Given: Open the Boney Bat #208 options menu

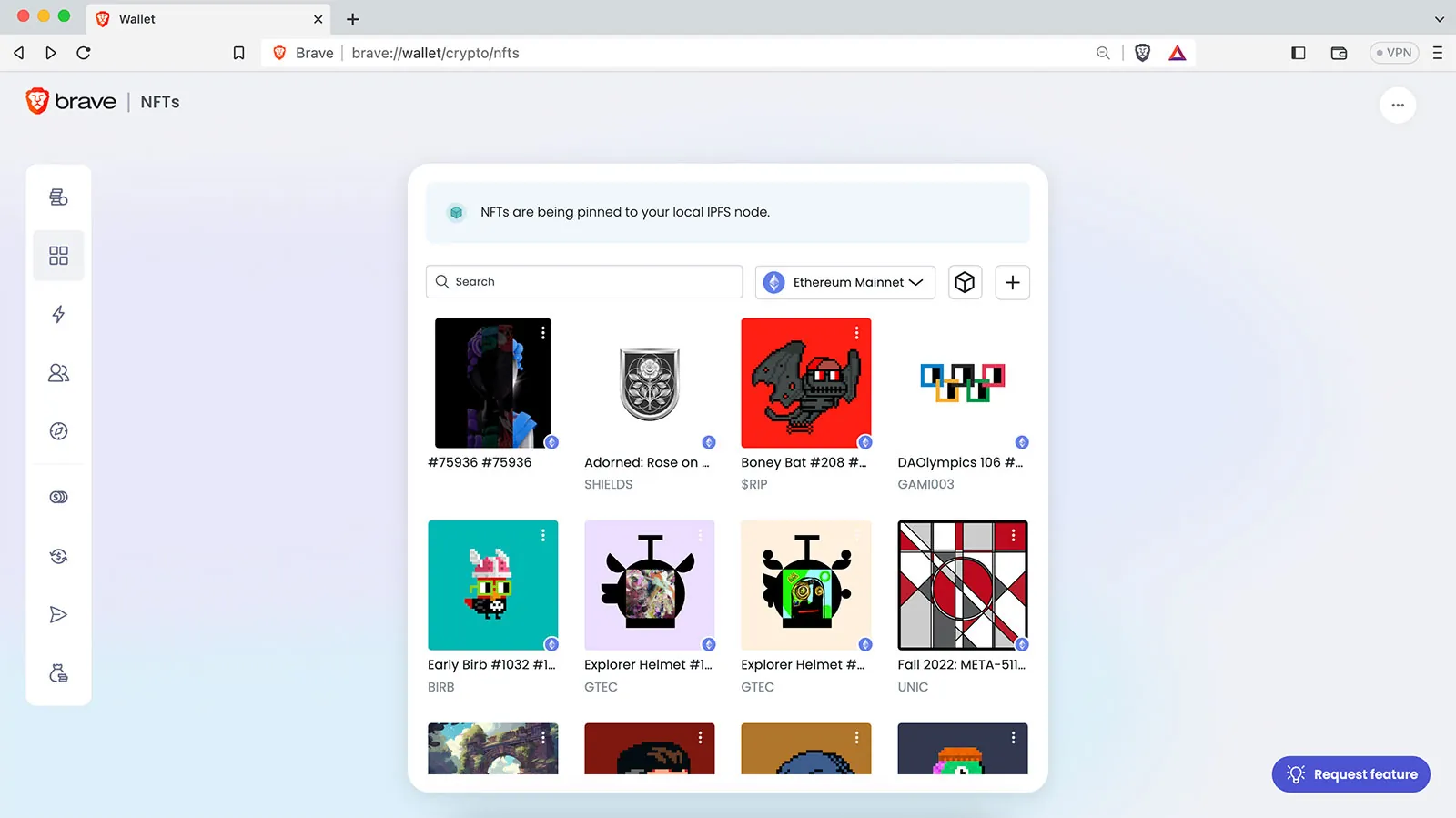Looking at the screenshot, I should (856, 333).
